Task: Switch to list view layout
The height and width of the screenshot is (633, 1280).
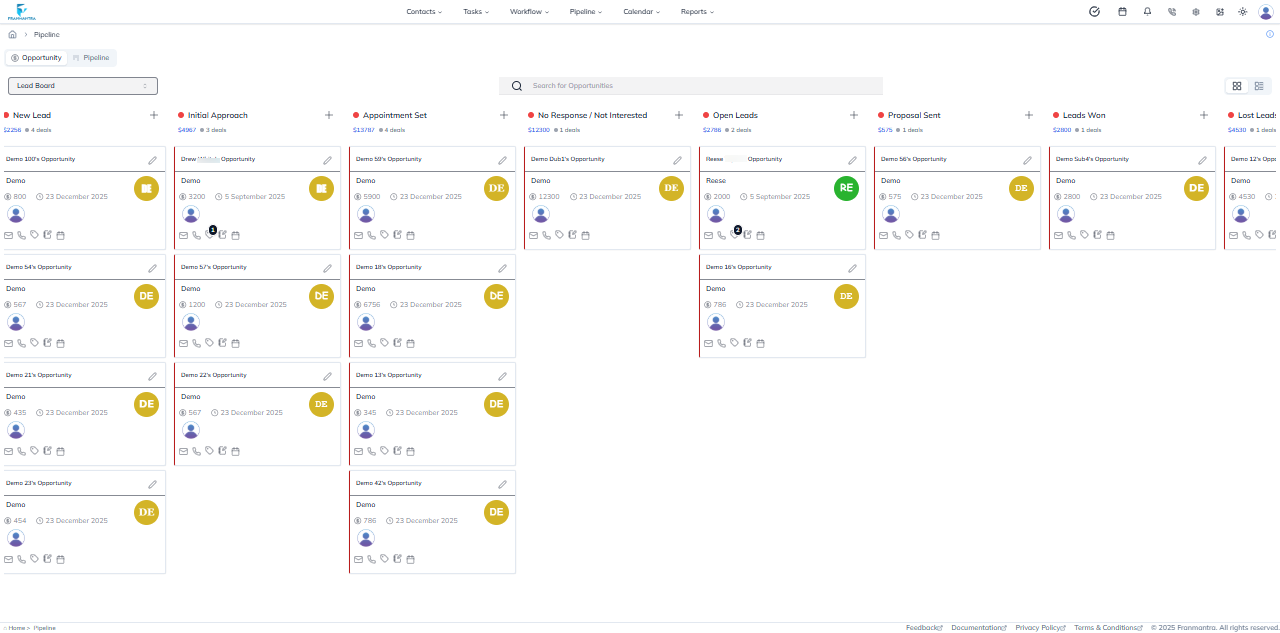Action: click(1259, 86)
